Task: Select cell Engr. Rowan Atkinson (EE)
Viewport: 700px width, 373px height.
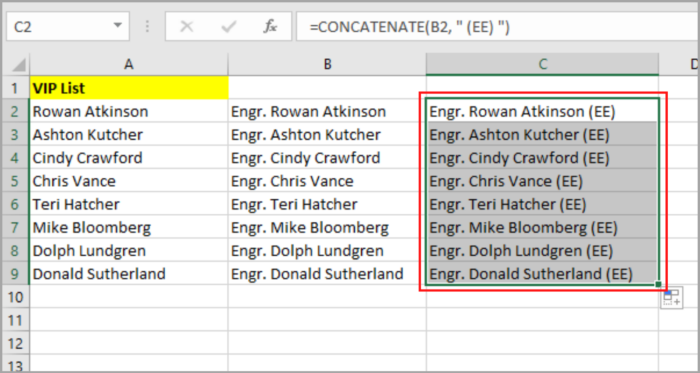Action: coord(542,112)
